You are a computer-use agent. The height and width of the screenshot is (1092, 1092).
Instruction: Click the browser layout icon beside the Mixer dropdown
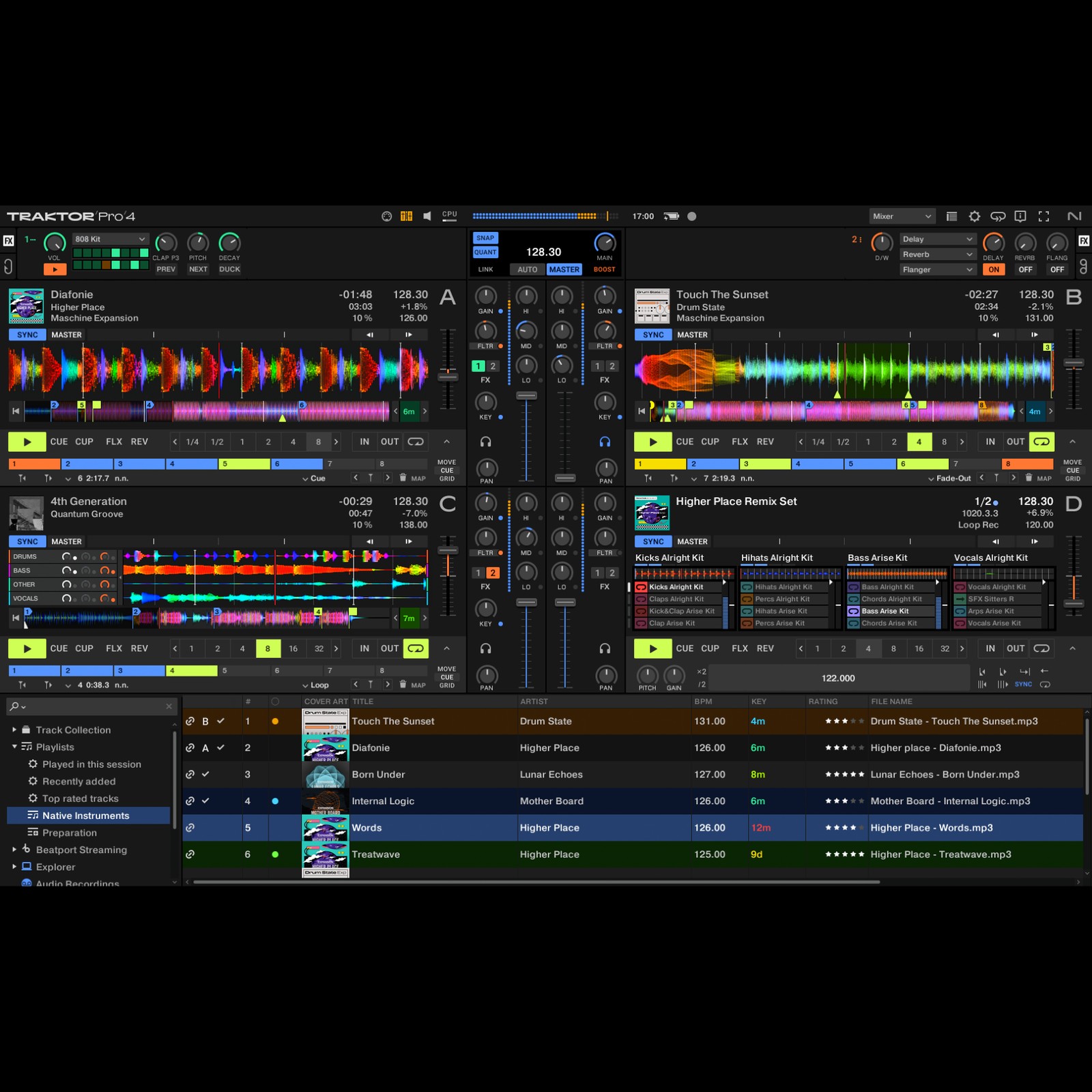951,216
